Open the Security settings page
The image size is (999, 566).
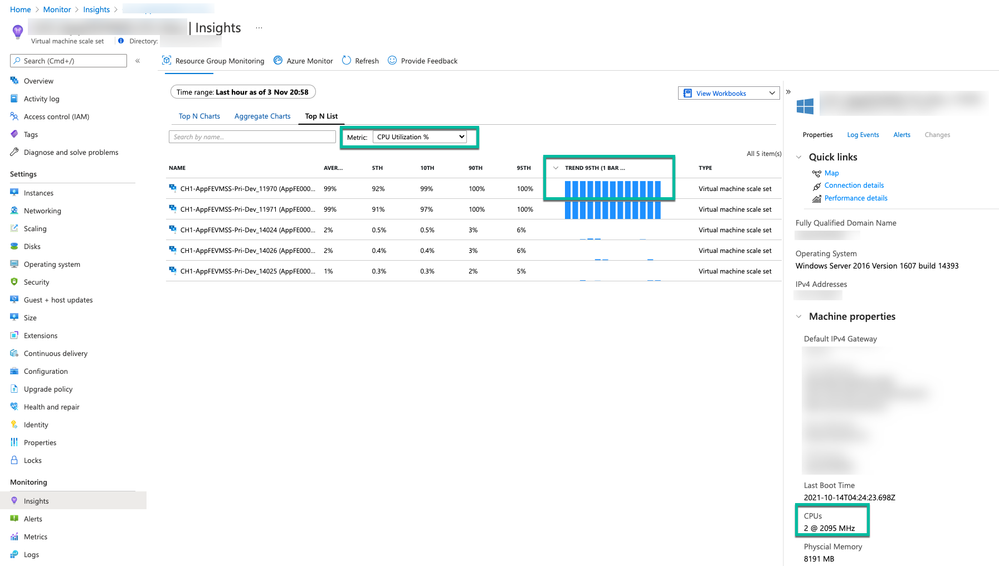click(36, 282)
